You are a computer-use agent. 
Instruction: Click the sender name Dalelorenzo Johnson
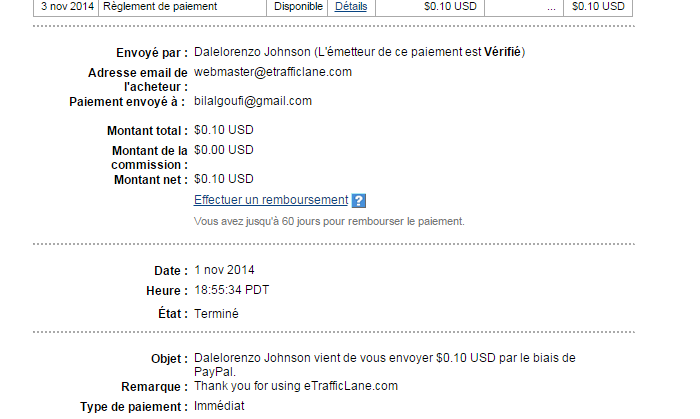tap(252, 52)
